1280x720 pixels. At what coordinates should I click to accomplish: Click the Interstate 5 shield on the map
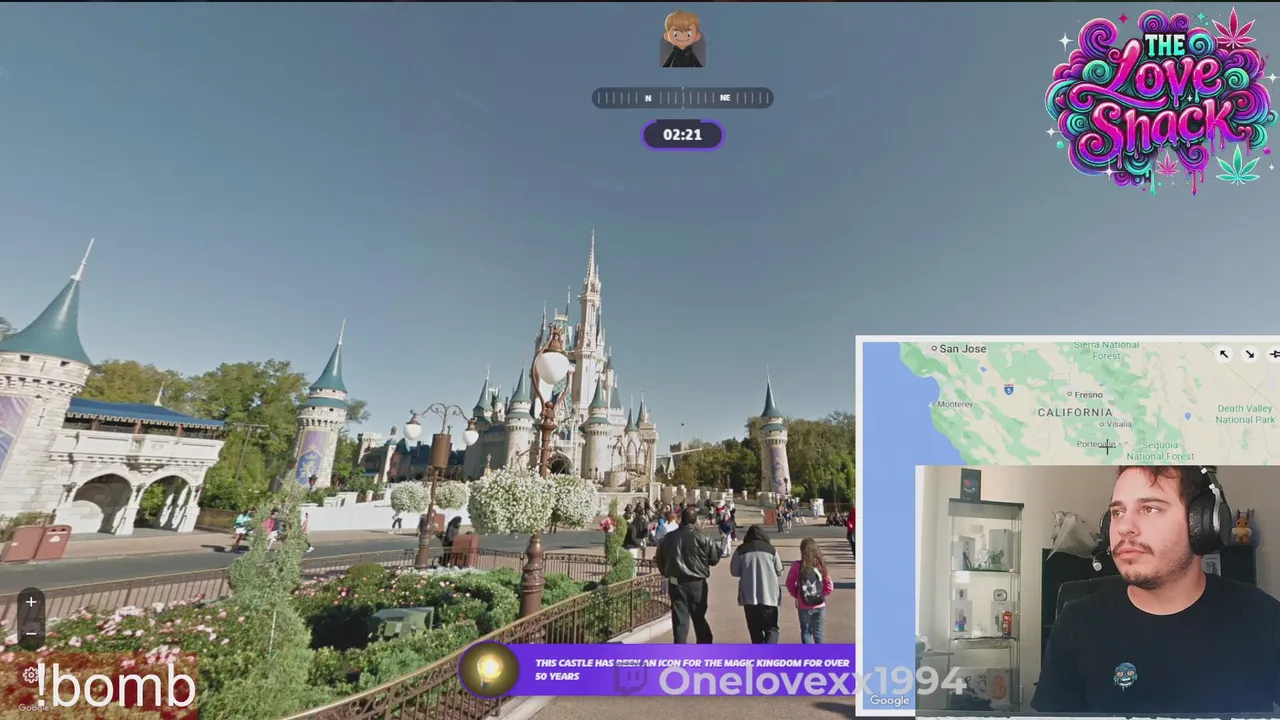point(1008,388)
